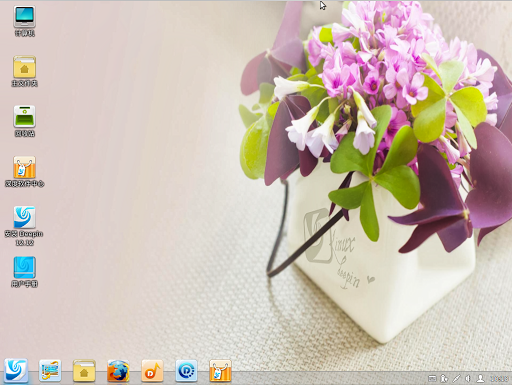This screenshot has height=385, width=512.
Task: Click the clock in the system tray
Action: pyautogui.click(x=499, y=379)
